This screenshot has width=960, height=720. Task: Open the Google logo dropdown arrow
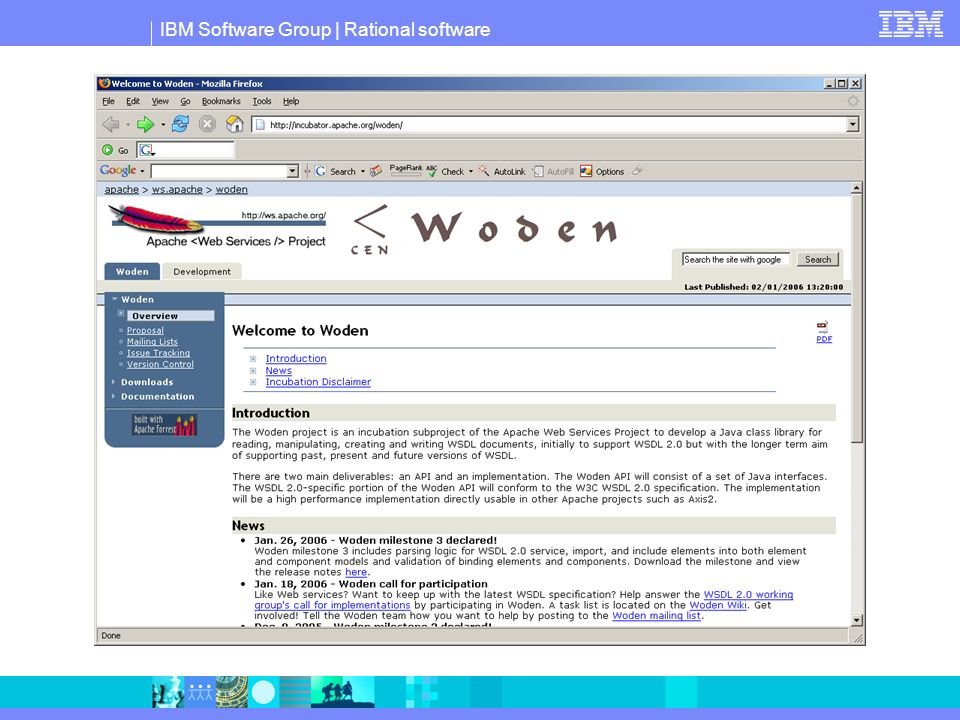click(x=142, y=171)
